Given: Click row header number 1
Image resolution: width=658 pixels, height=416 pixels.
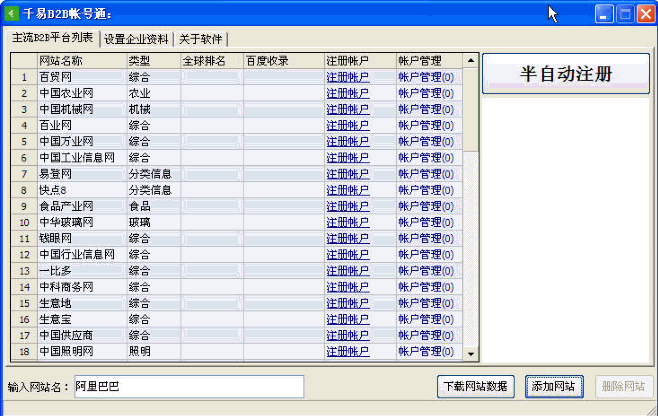Looking at the screenshot, I should point(24,77).
